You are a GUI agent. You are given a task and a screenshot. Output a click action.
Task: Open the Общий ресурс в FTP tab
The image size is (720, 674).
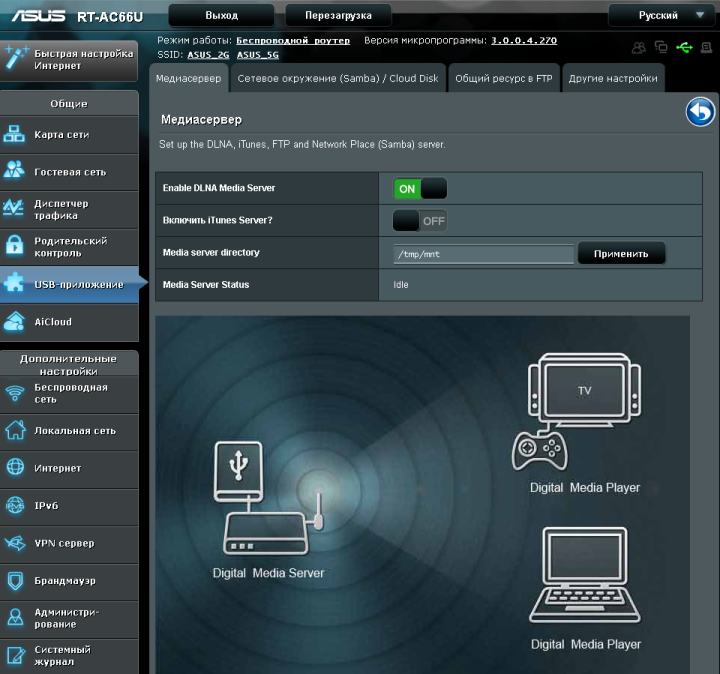[504, 79]
